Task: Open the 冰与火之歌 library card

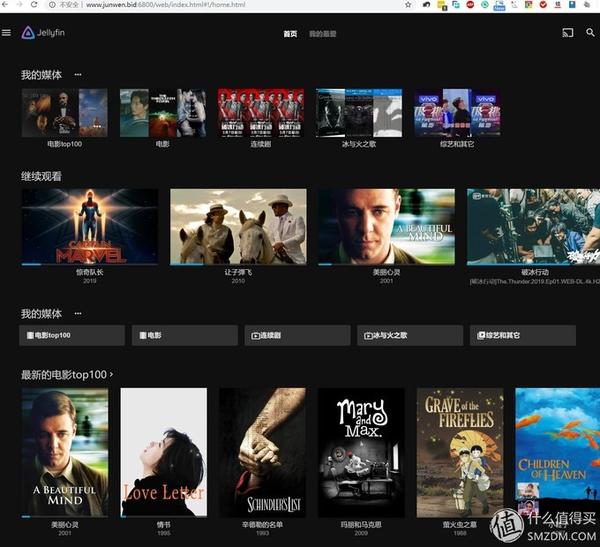Action: click(359, 113)
